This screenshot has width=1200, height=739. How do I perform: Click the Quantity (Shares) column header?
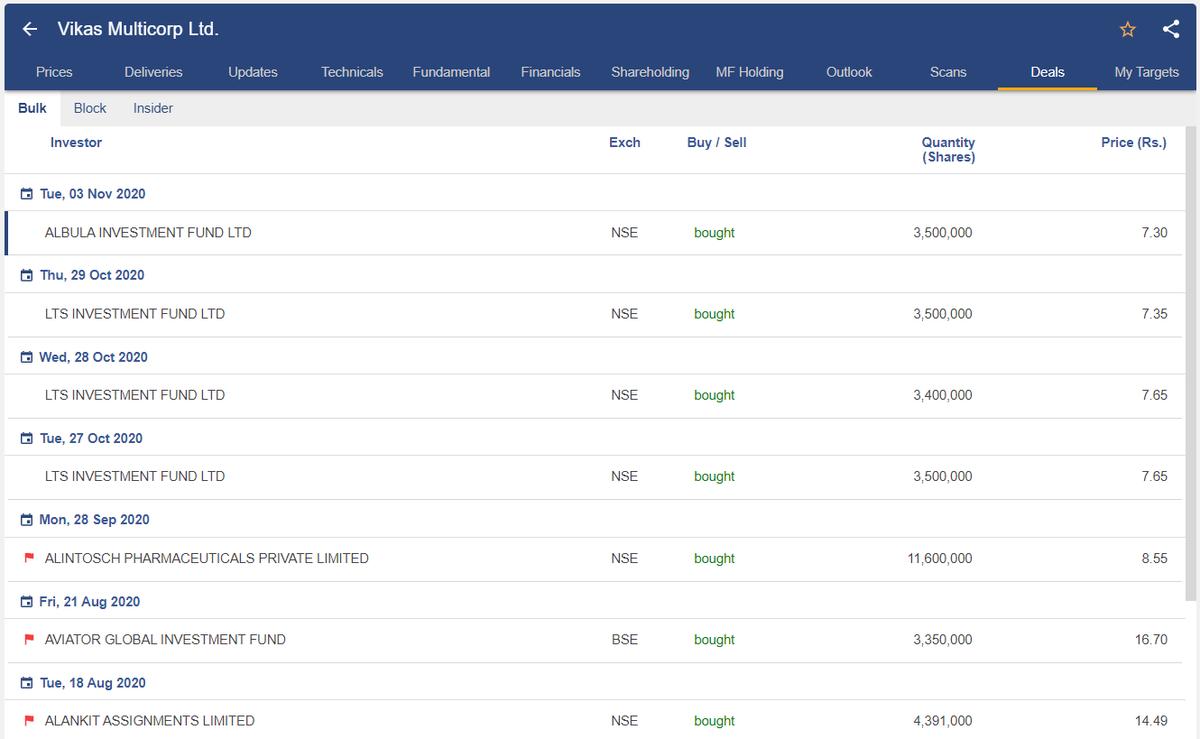click(x=948, y=150)
